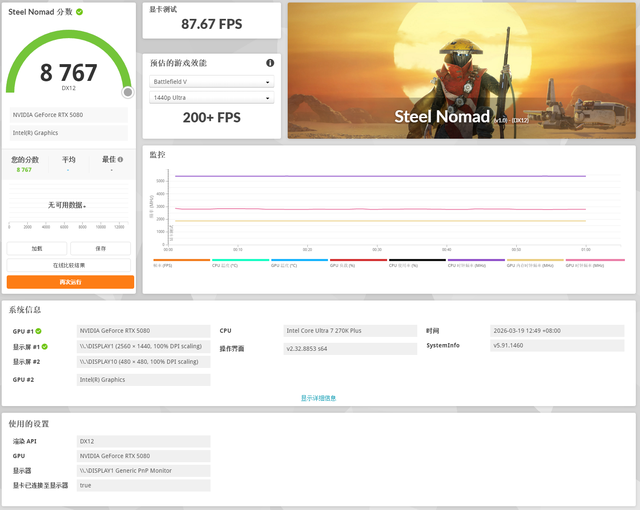640x510 pixels.
Task: Click the Steel Nomad banner image
Action: coord(462,71)
